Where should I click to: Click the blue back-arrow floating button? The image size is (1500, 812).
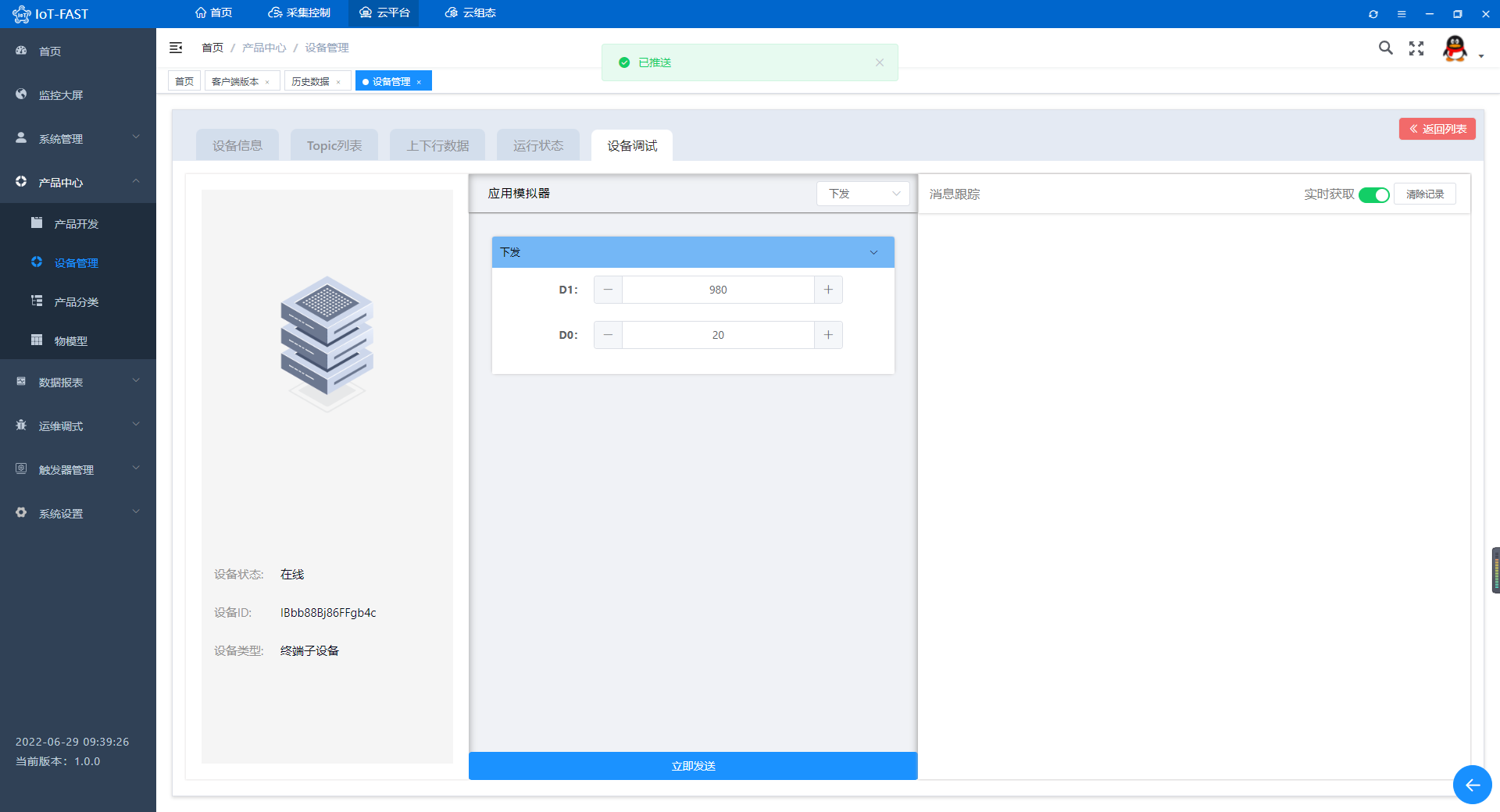1472,785
